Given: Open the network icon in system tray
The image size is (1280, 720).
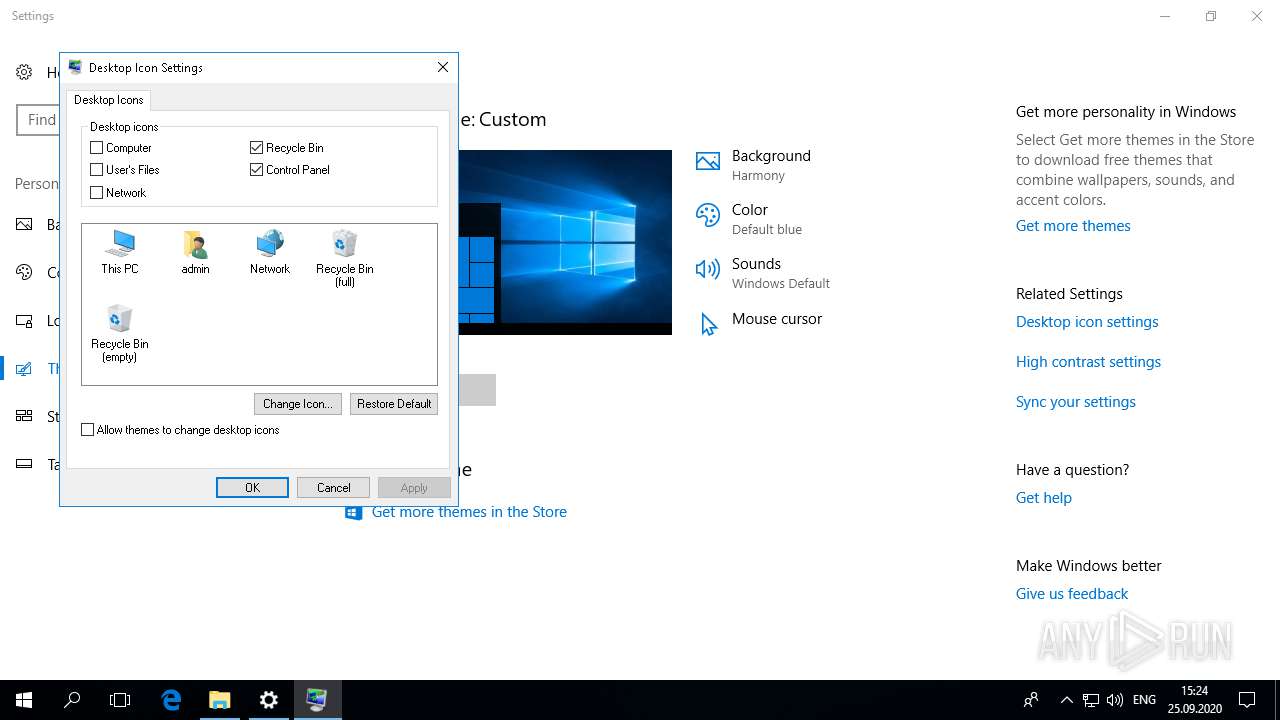Looking at the screenshot, I should (1091, 700).
